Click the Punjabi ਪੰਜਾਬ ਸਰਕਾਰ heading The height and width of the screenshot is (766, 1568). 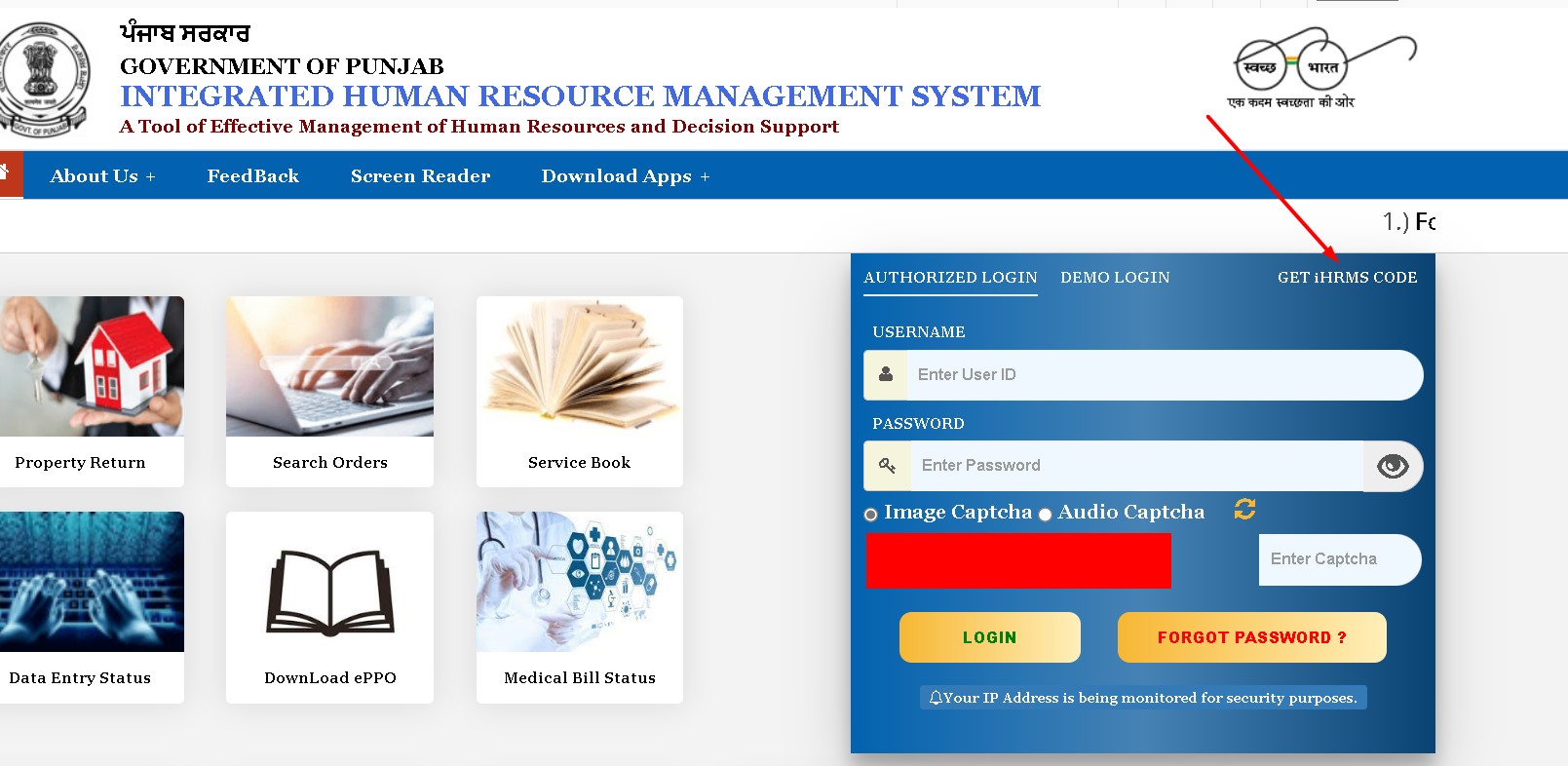[x=185, y=33]
